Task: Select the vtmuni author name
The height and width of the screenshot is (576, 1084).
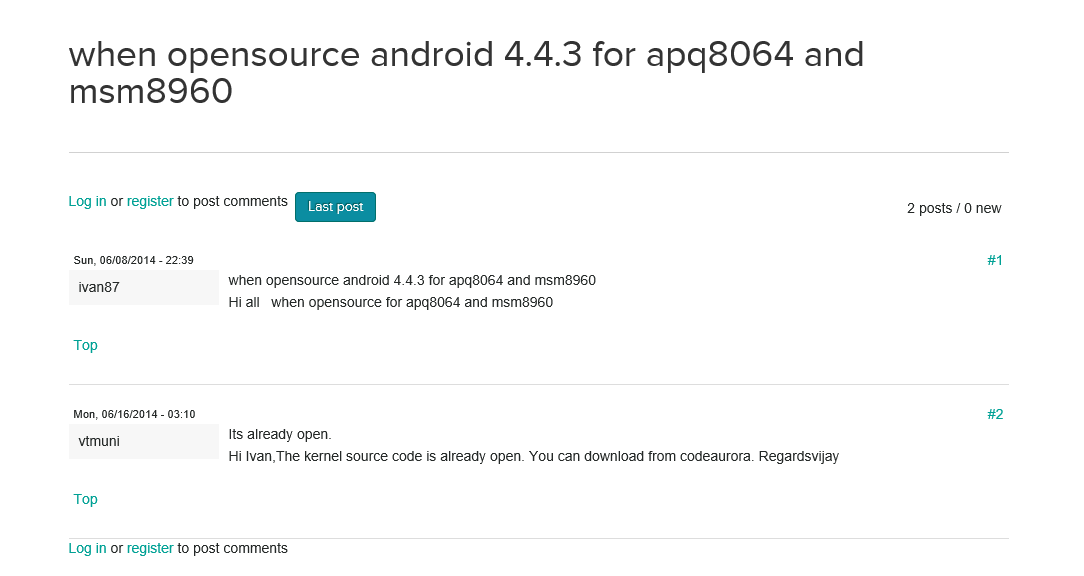Action: click(x=99, y=441)
